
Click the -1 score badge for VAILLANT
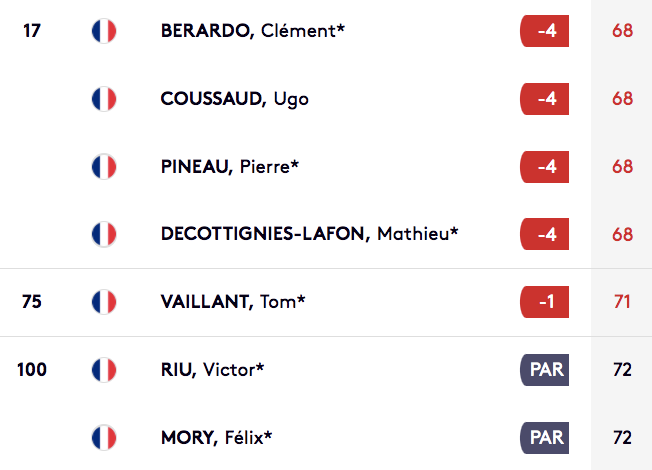point(544,302)
